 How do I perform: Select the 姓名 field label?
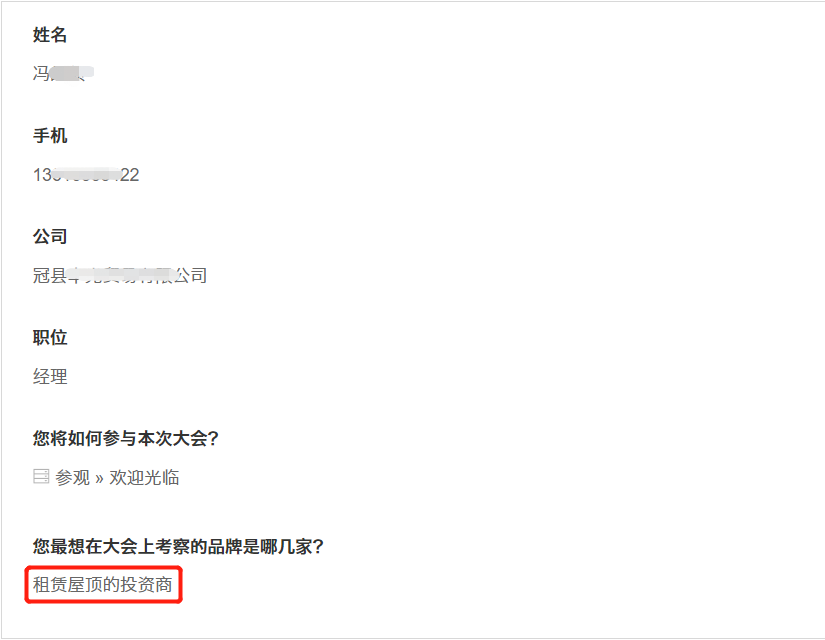tap(50, 35)
